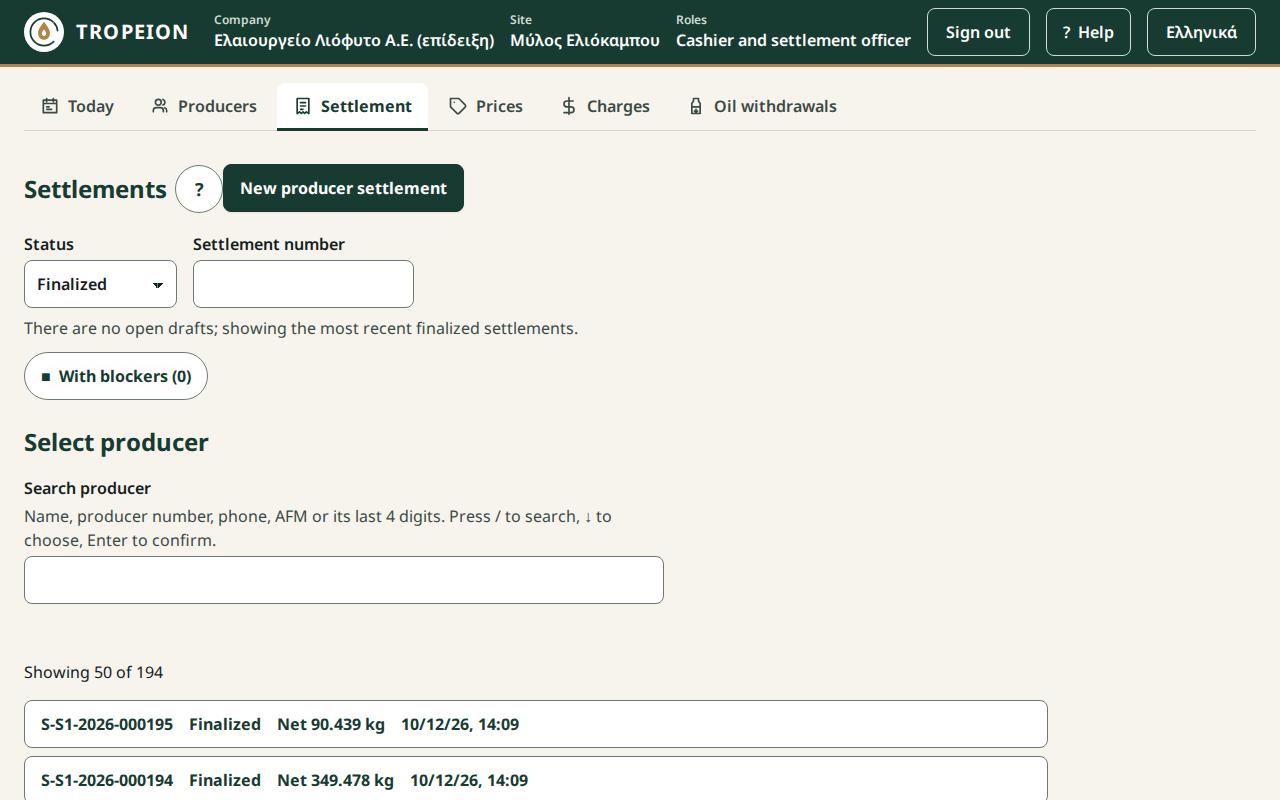Click the 'Showing 50 of 194' count

(94, 672)
